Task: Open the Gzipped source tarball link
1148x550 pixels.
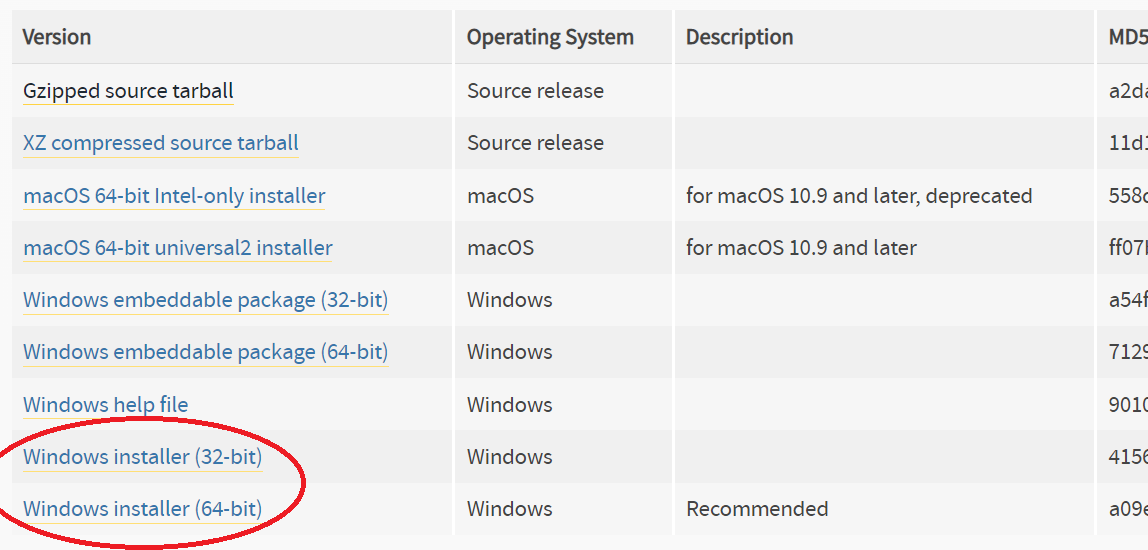Action: click(128, 91)
